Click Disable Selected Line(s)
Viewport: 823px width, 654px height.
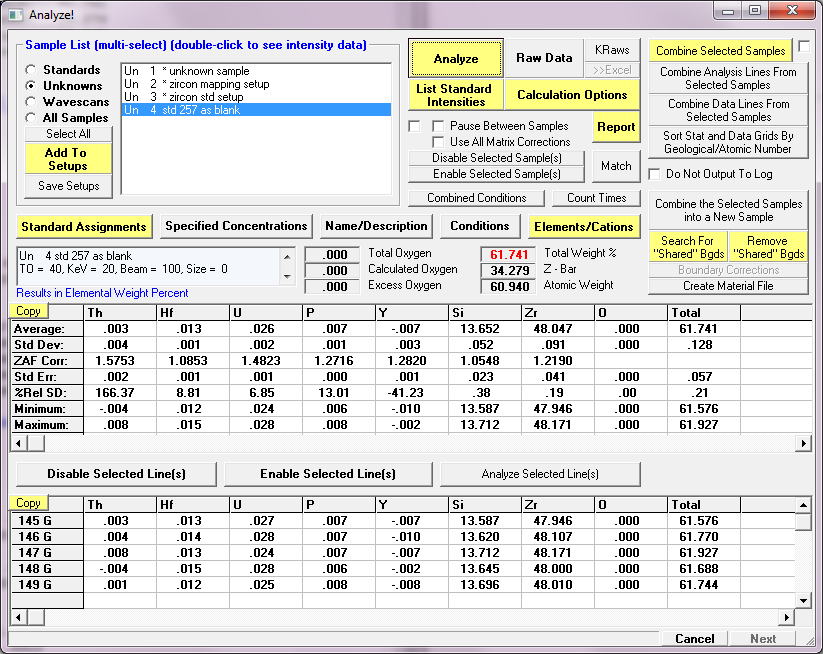pos(116,473)
